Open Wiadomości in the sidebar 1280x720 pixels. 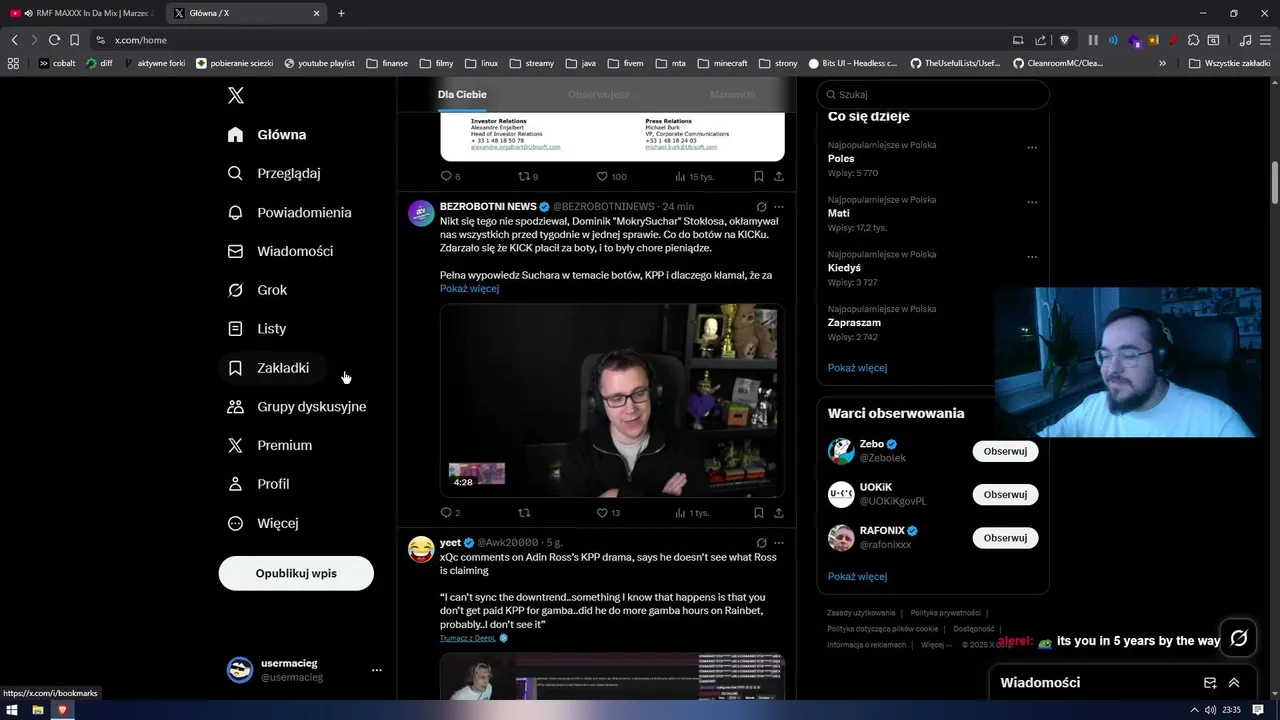(x=281, y=251)
